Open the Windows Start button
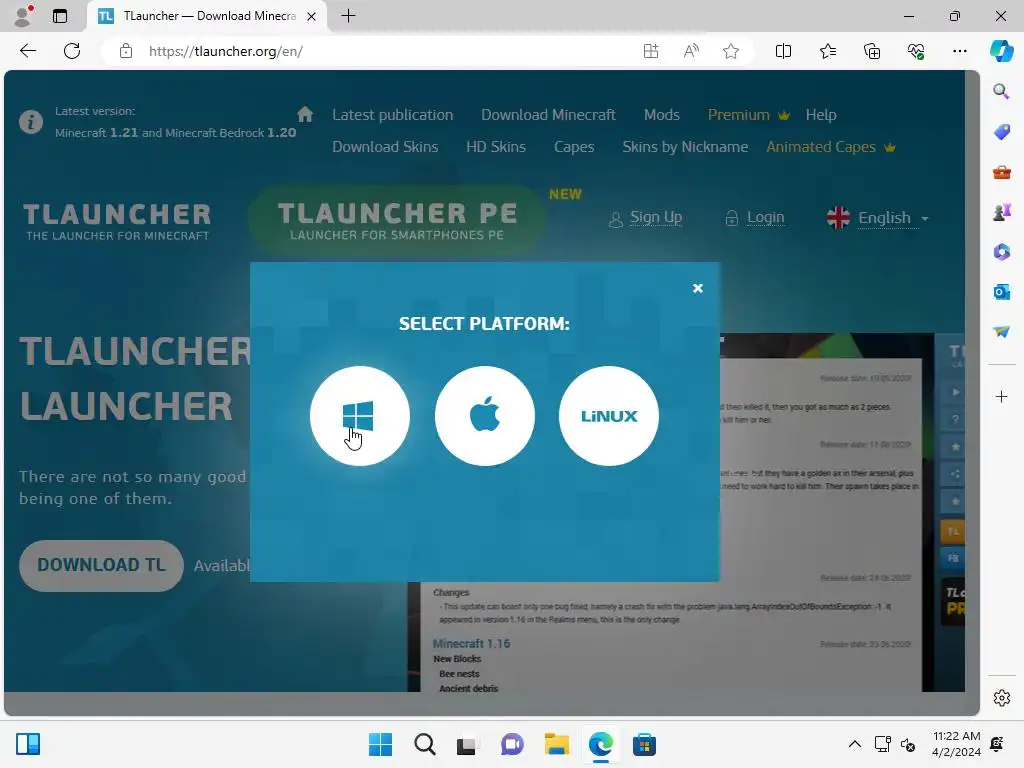The image size is (1024, 768). tap(380, 744)
